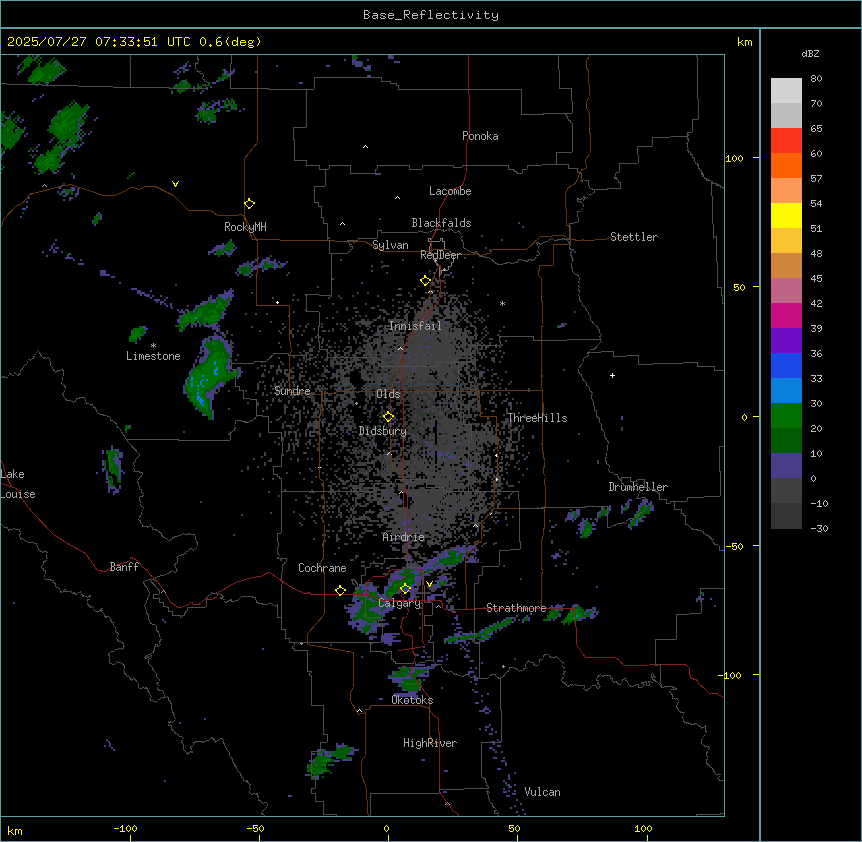Viewport: 862px width, 842px height.
Task: Click the -50 tick label on the horizontal axis
Action: point(255,829)
